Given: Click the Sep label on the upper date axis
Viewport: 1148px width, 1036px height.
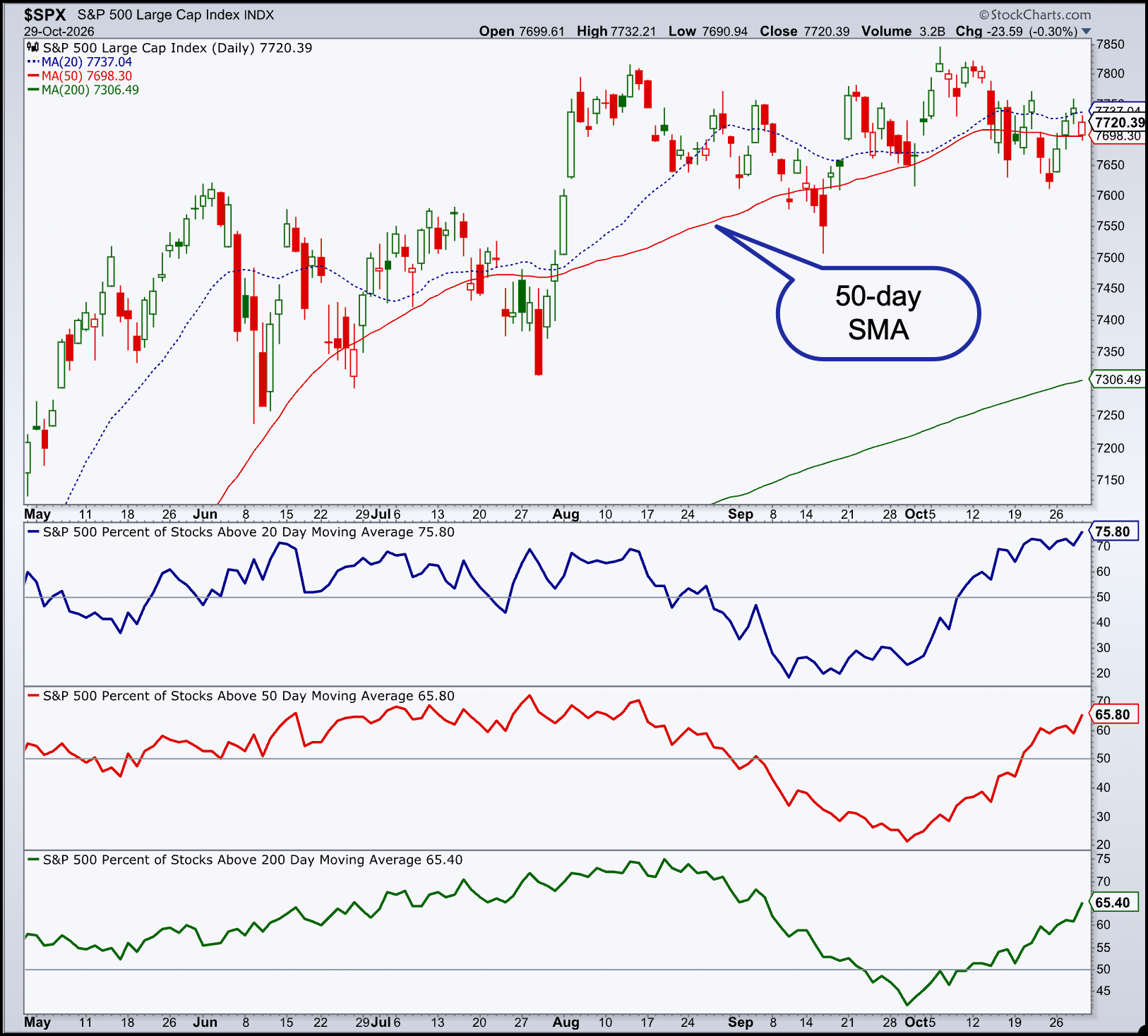Looking at the screenshot, I should coord(741,514).
